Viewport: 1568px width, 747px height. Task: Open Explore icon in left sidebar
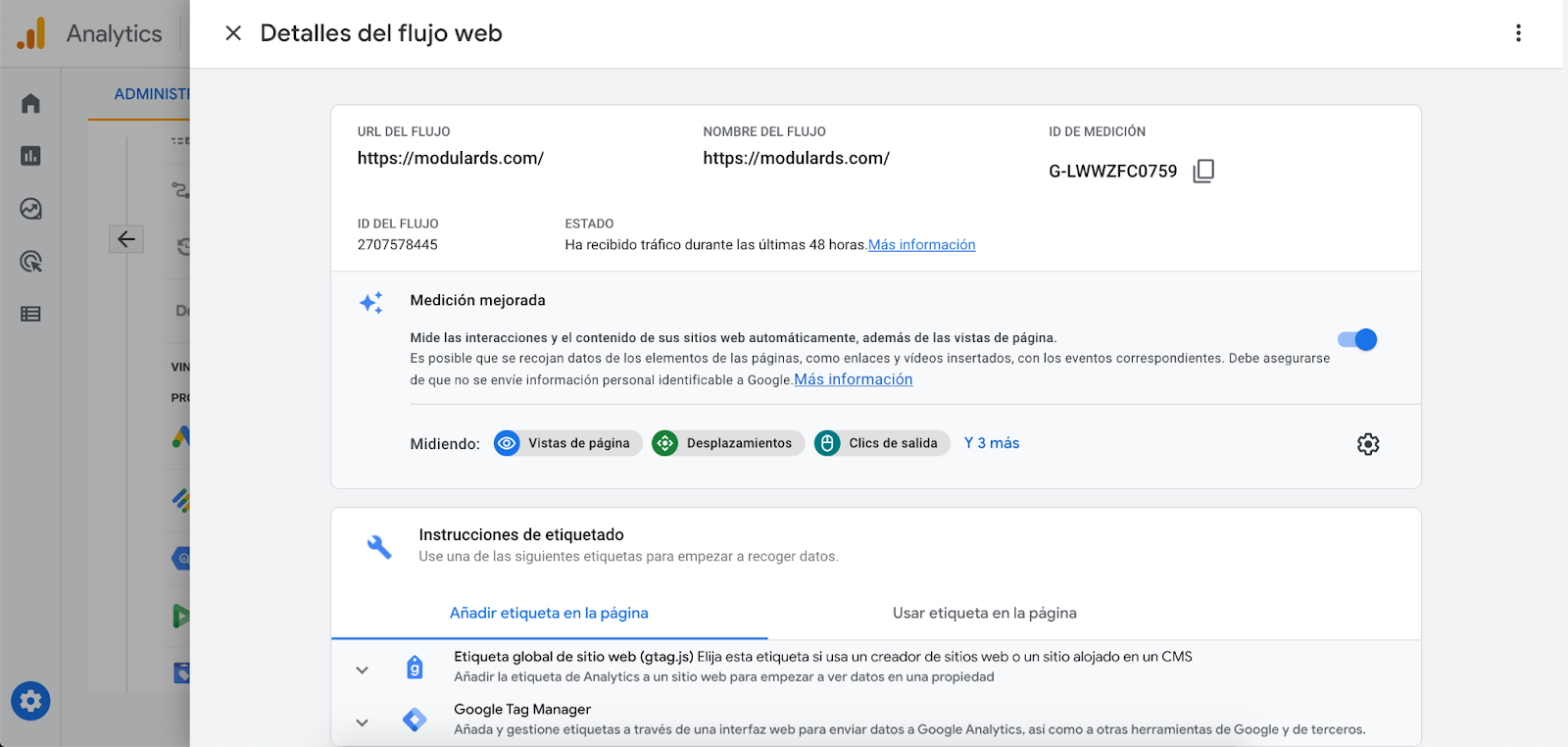pyautogui.click(x=30, y=209)
